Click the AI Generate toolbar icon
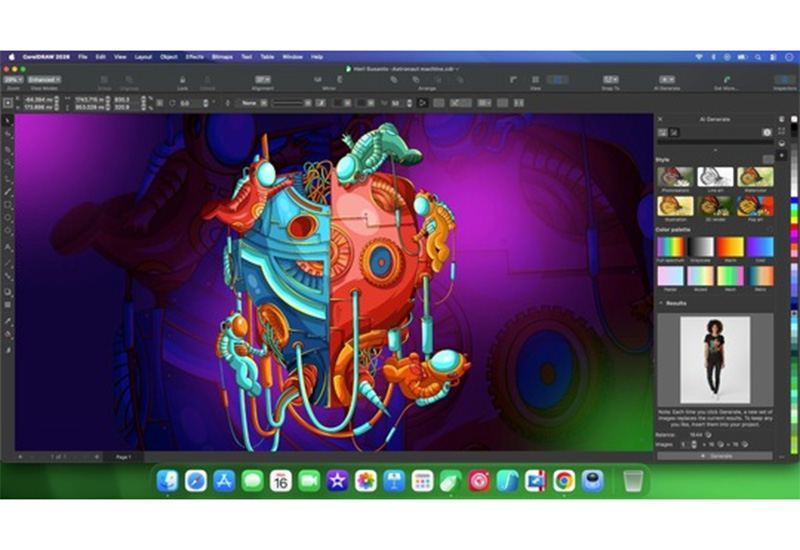The image size is (800, 550). click(x=666, y=78)
